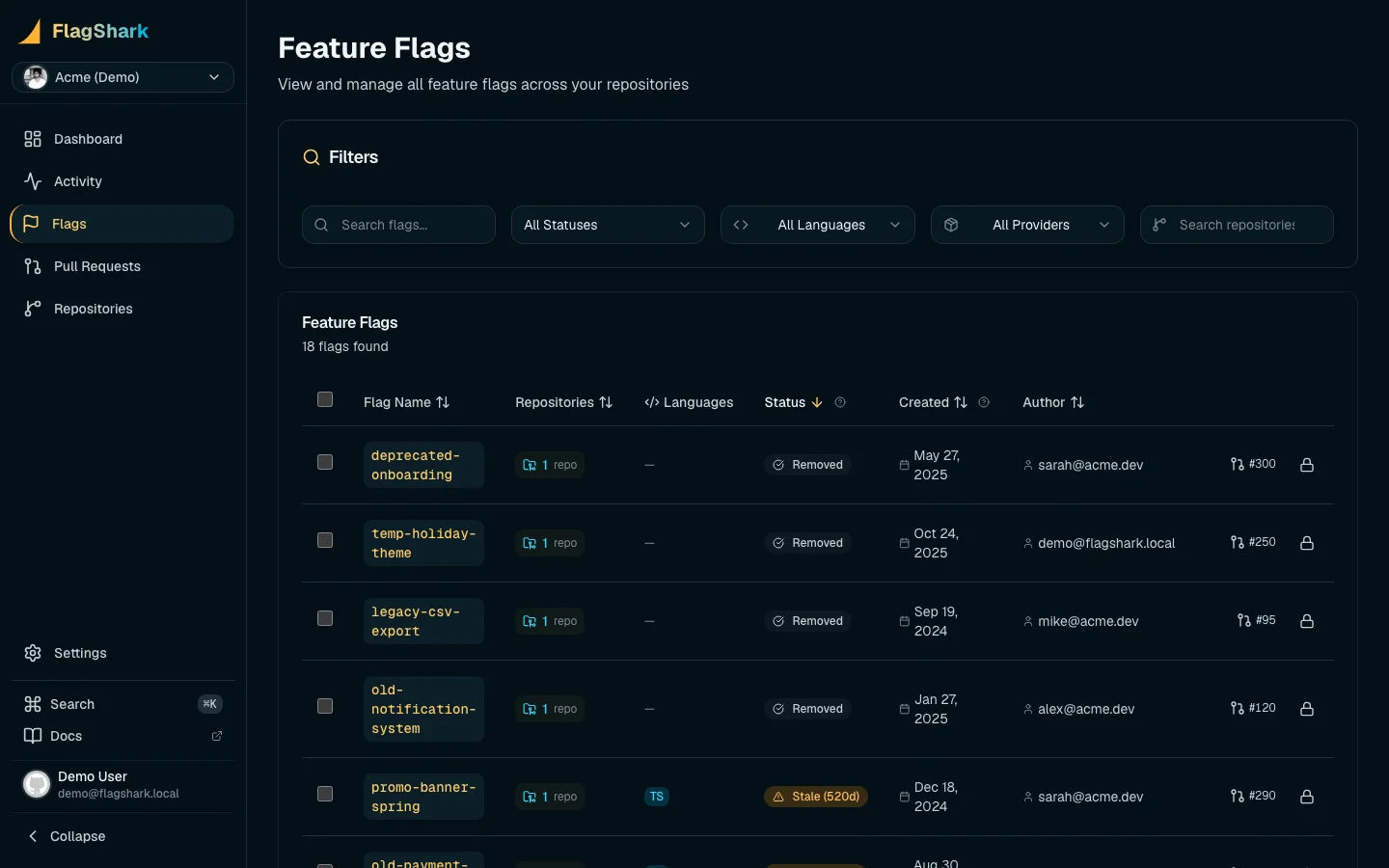
Task: Check the legacy-csv-export row checkbox
Action: coord(325,618)
